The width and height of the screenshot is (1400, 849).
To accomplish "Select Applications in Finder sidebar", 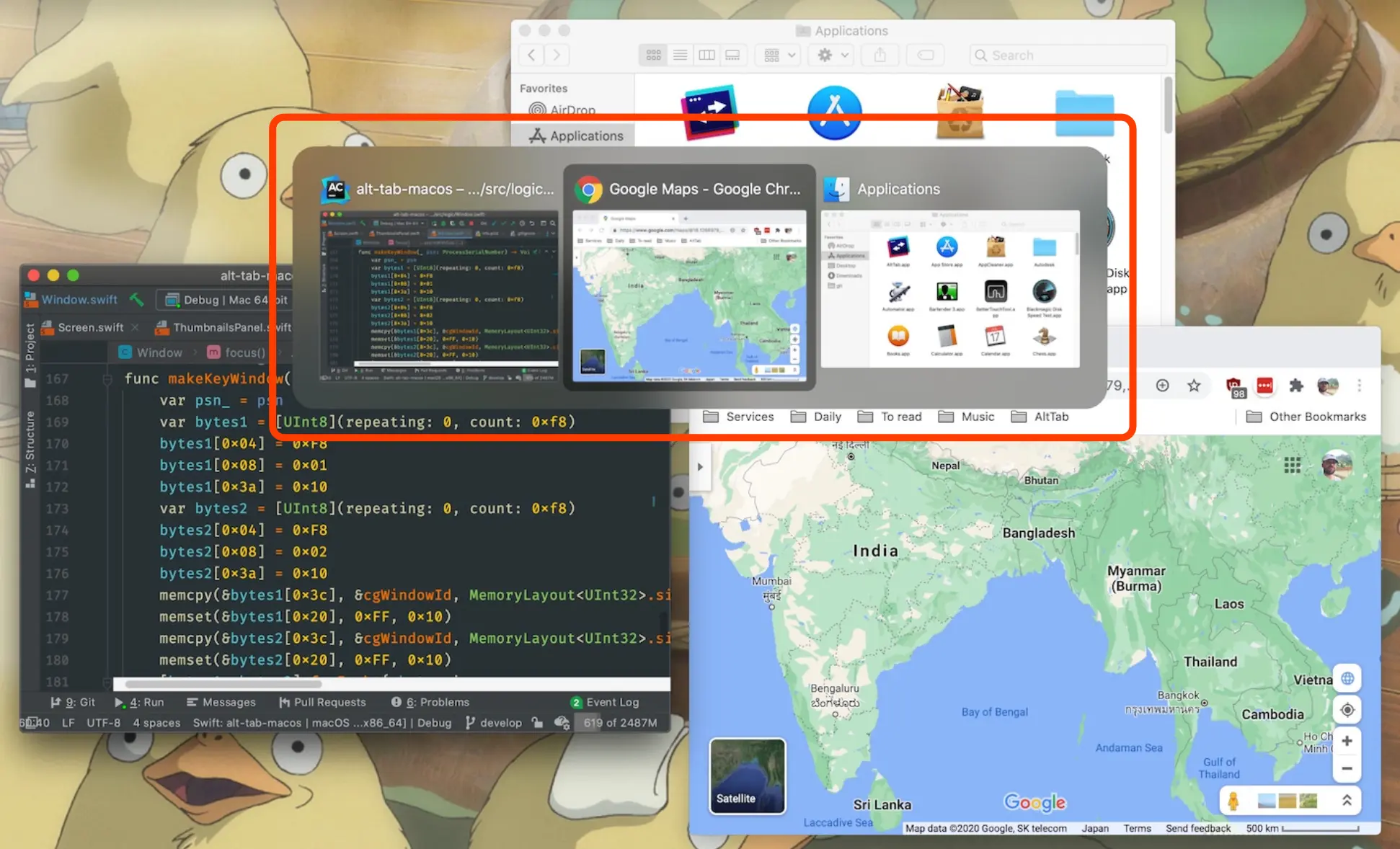I will tap(575, 135).
